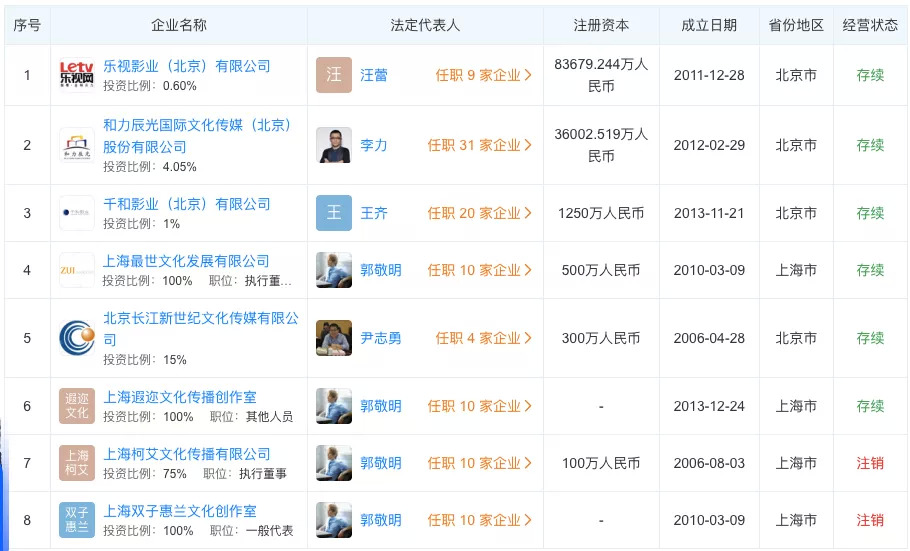Click the 双子惠兰 blue logo tile
Image resolution: width=910 pixels, height=551 pixels.
[x=77, y=520]
